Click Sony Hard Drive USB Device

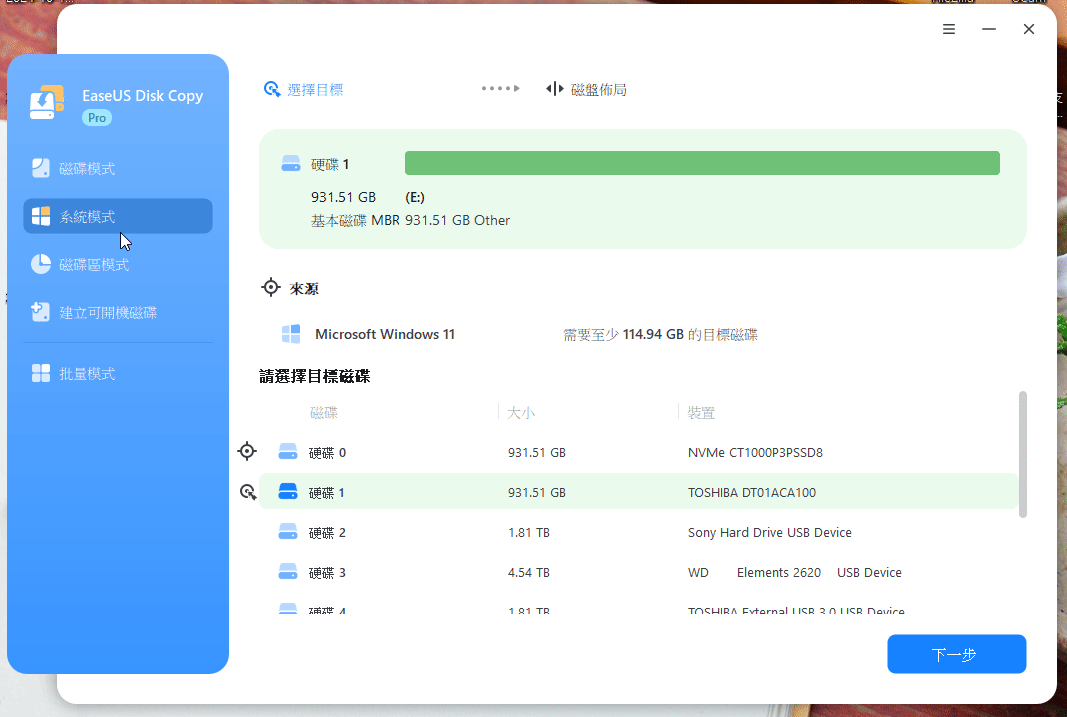[770, 533]
